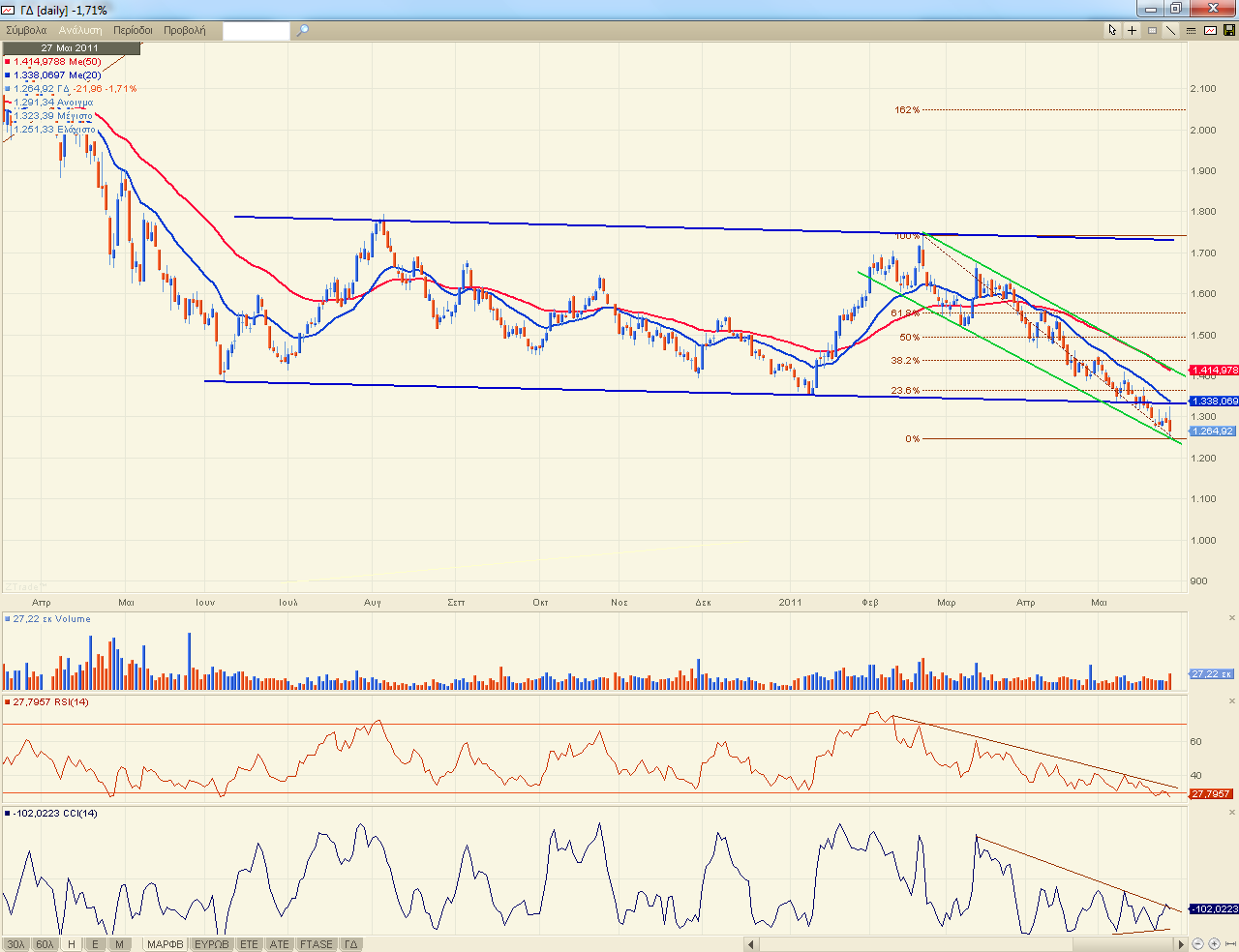Click the 2011 year label on time axis
The width and height of the screenshot is (1239, 952).
791,603
